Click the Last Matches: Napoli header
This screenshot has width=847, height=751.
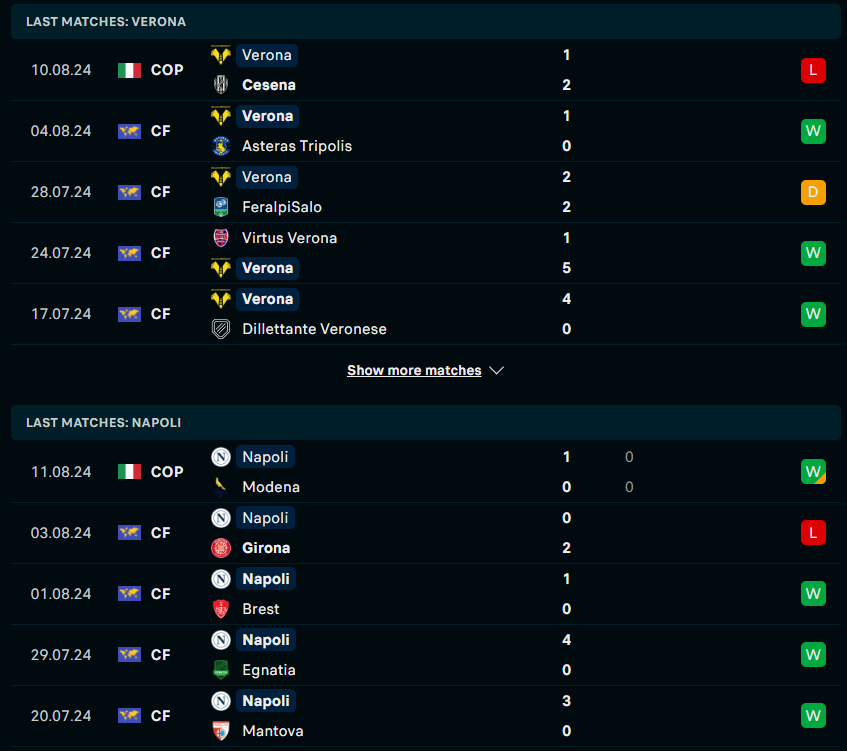point(426,423)
